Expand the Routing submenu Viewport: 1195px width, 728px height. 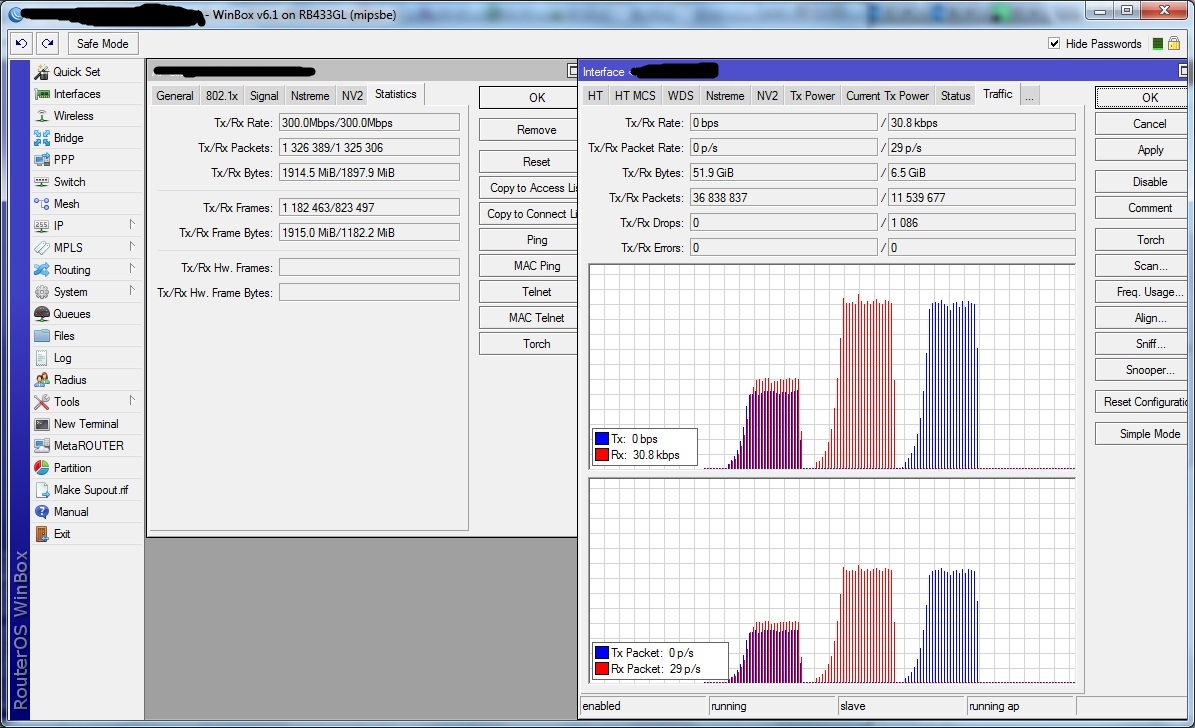(x=131, y=269)
